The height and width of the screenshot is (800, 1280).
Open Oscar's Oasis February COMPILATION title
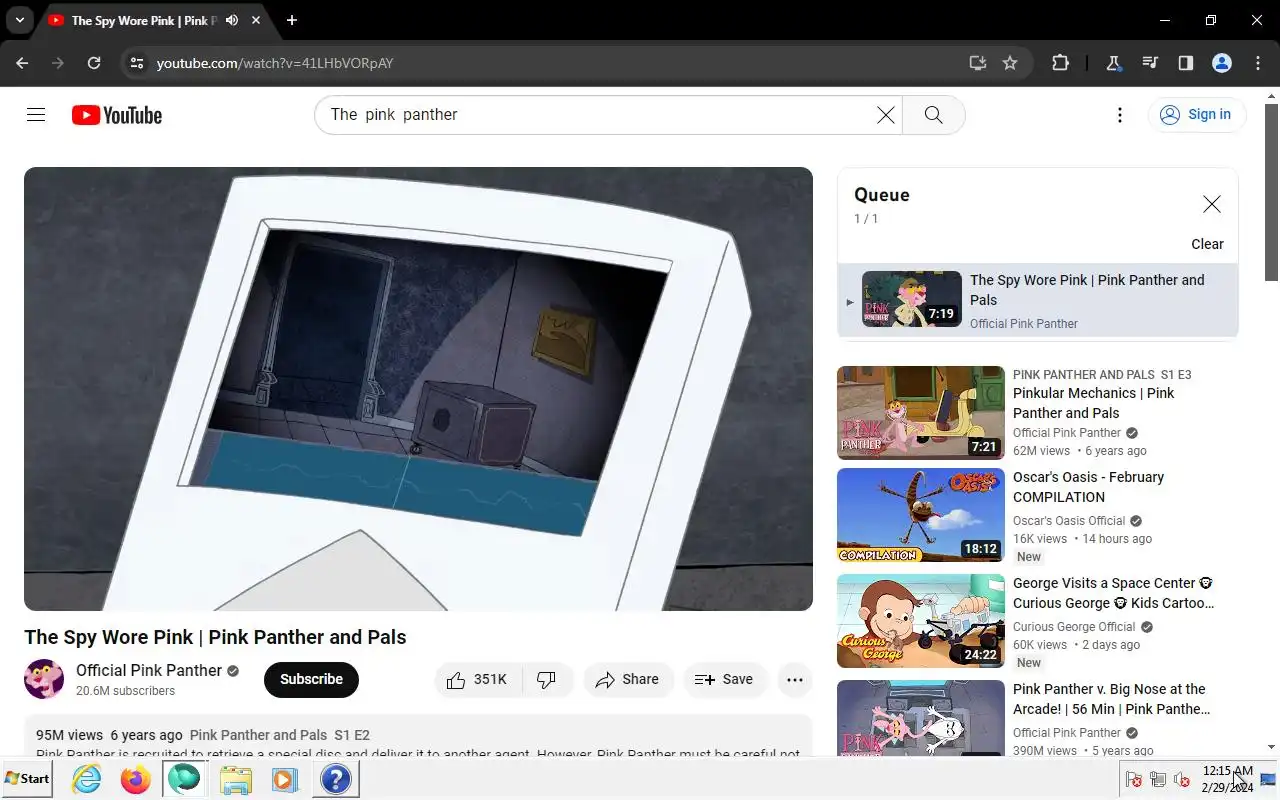pos(1088,487)
